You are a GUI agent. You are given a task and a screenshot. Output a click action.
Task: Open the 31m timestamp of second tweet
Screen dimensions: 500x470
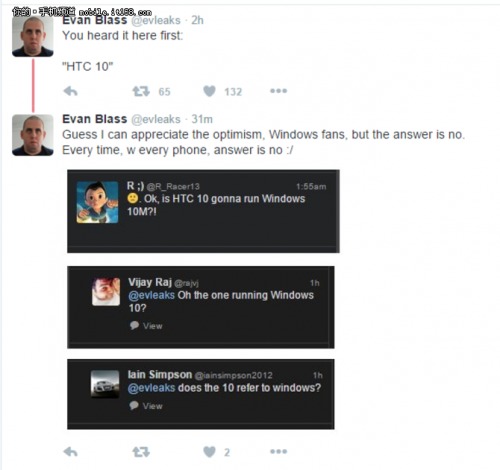pyautogui.click(x=202, y=119)
